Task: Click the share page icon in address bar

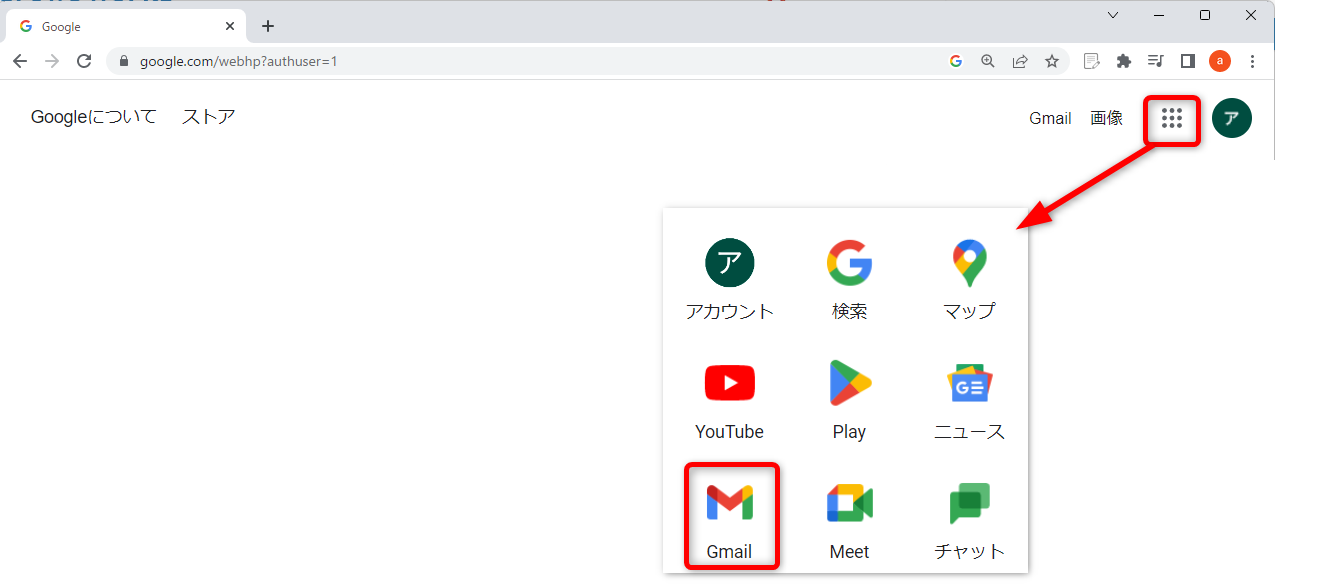Action: click(1020, 61)
